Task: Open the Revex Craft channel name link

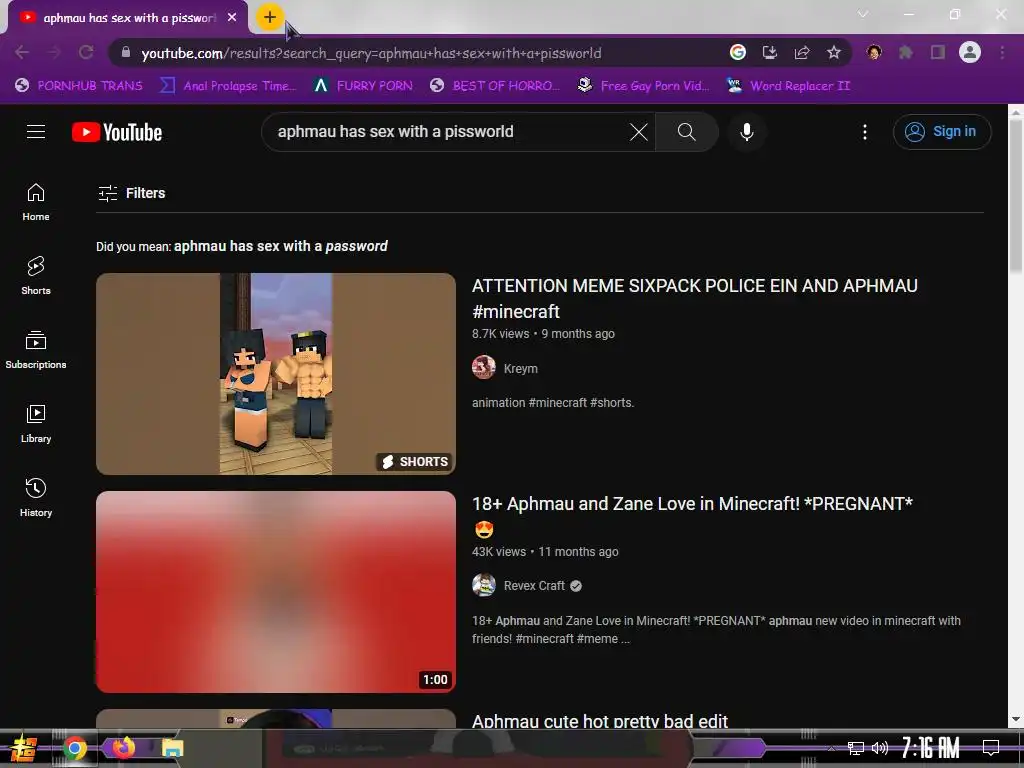Action: pos(534,586)
